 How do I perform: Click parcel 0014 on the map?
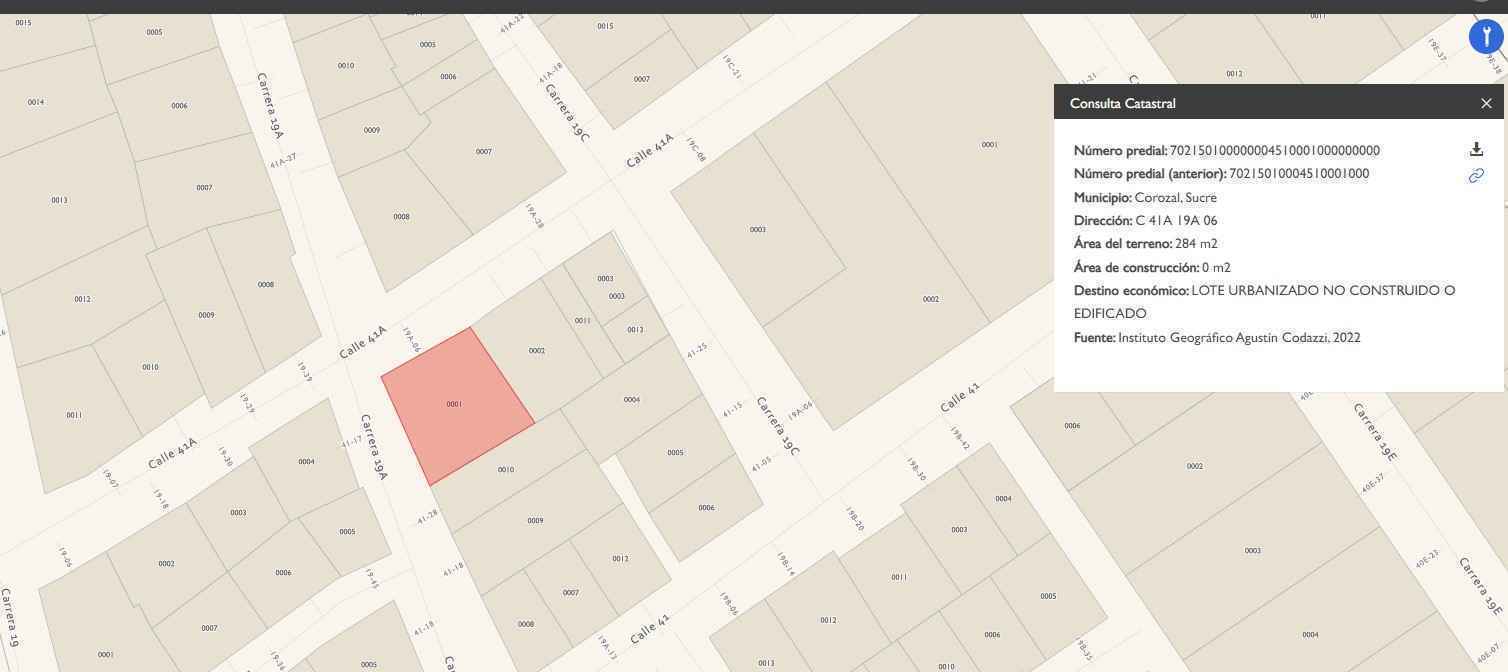click(36, 102)
